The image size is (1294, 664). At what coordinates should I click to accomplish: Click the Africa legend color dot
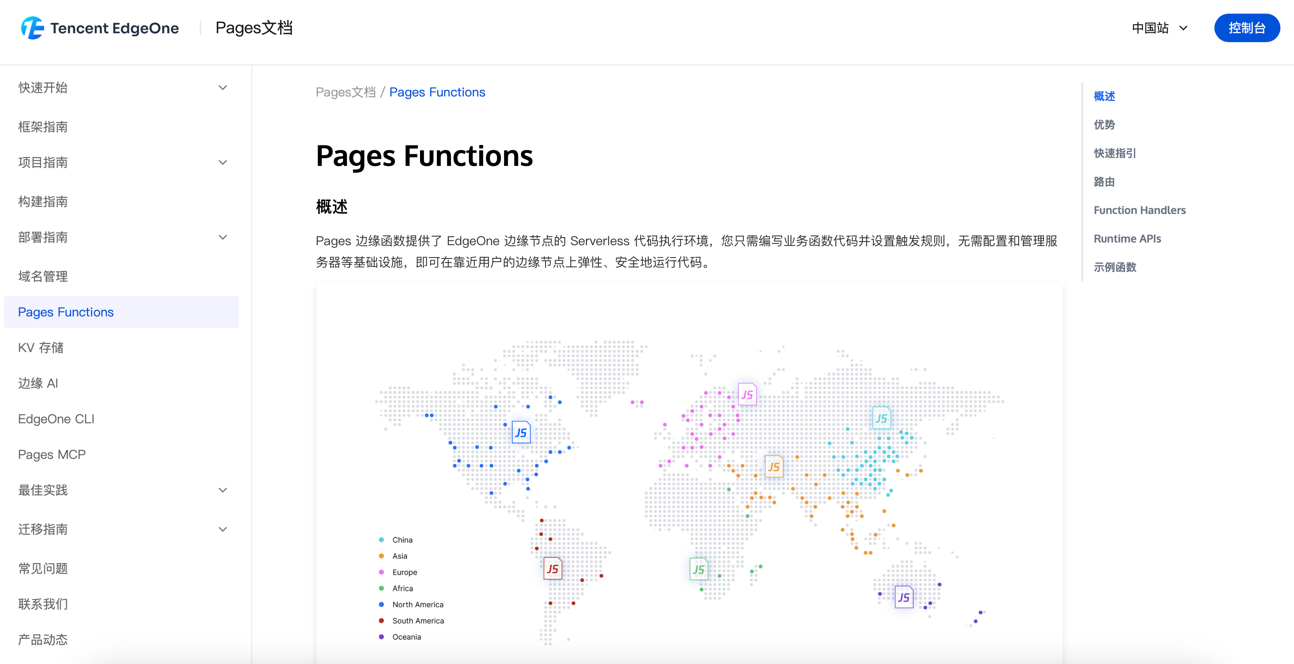click(381, 588)
